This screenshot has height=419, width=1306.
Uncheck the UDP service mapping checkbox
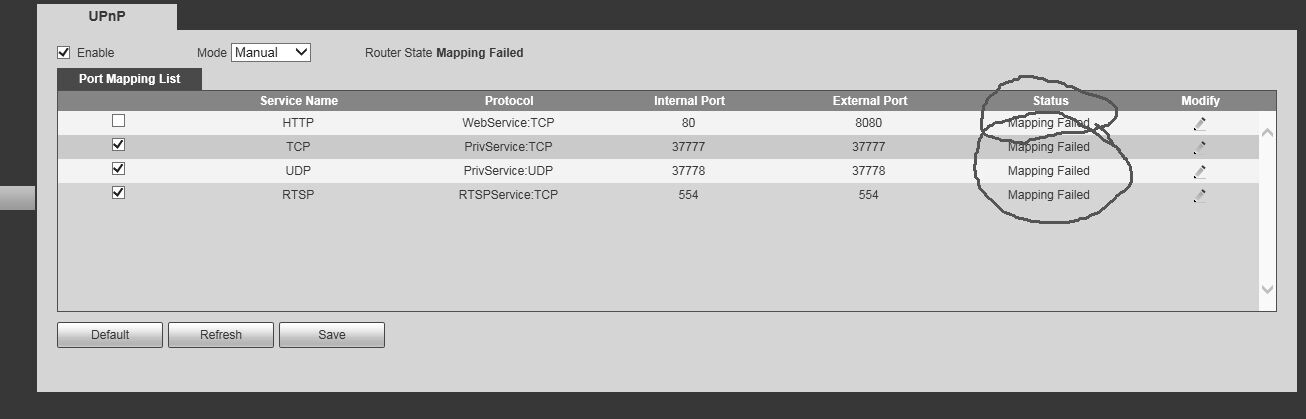click(x=118, y=169)
